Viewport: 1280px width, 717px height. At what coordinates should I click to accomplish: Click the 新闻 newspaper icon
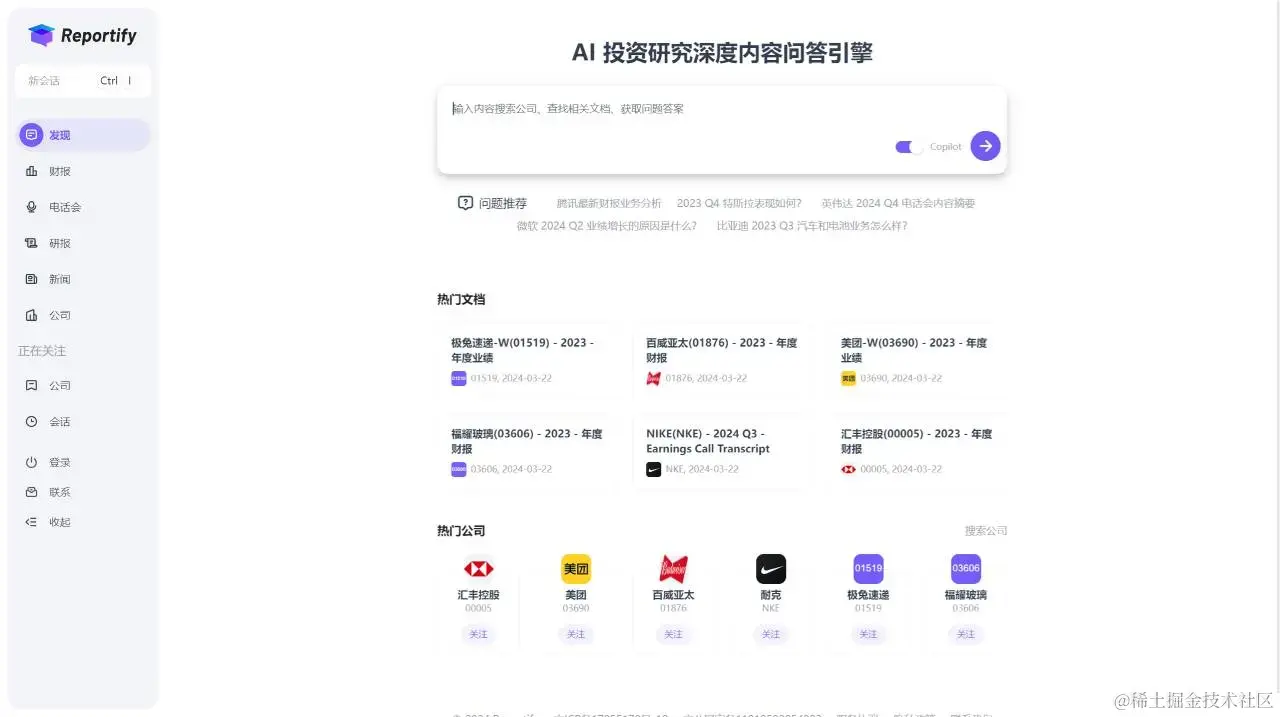tap(31, 279)
